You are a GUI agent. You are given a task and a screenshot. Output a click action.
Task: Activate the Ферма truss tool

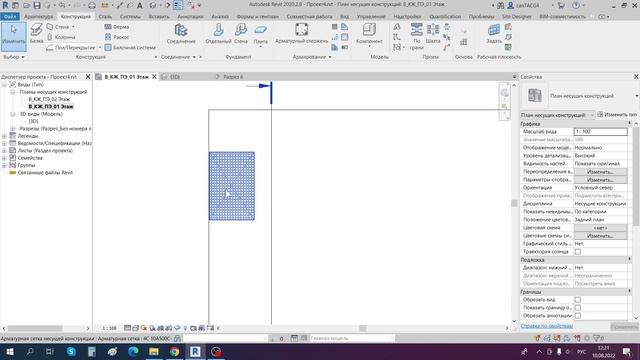coord(117,27)
